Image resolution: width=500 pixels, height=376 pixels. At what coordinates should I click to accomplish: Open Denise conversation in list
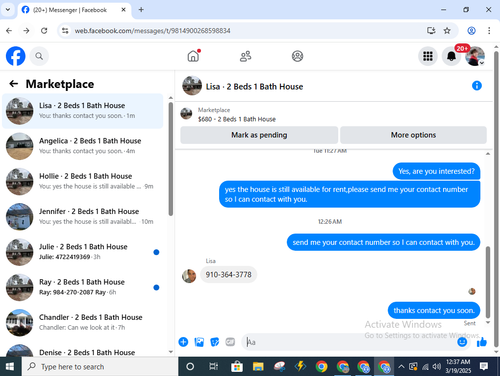82,350
